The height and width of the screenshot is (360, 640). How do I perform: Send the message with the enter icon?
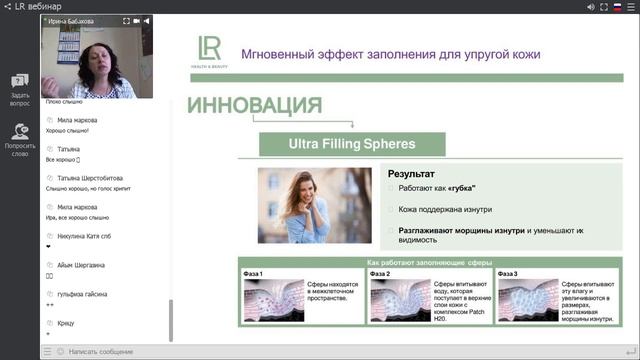pos(631,351)
